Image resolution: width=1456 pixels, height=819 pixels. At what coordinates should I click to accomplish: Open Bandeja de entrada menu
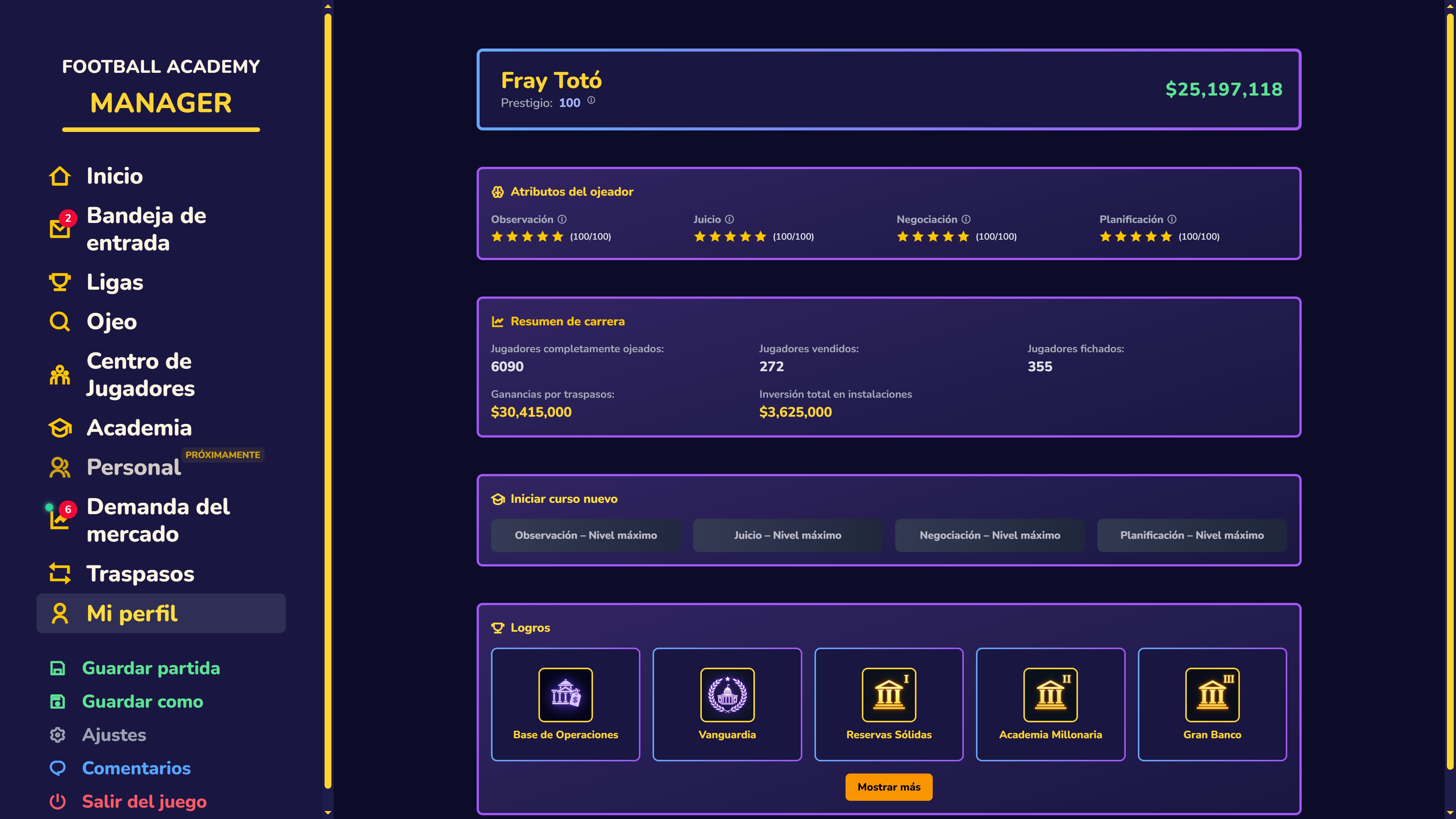pos(146,229)
